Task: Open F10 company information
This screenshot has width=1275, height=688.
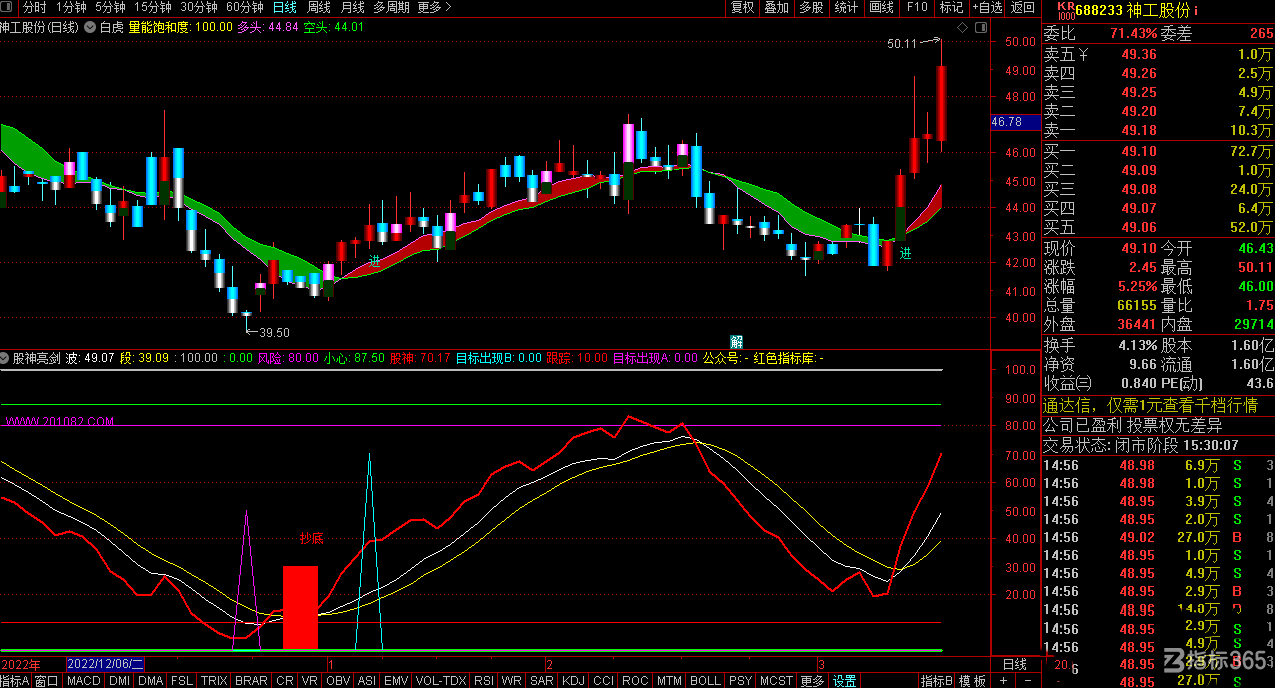Action: point(917,7)
